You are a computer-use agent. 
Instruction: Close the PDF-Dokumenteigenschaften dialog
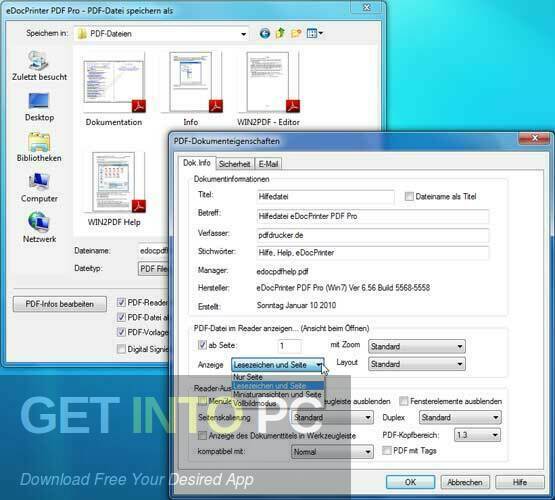click(534, 138)
